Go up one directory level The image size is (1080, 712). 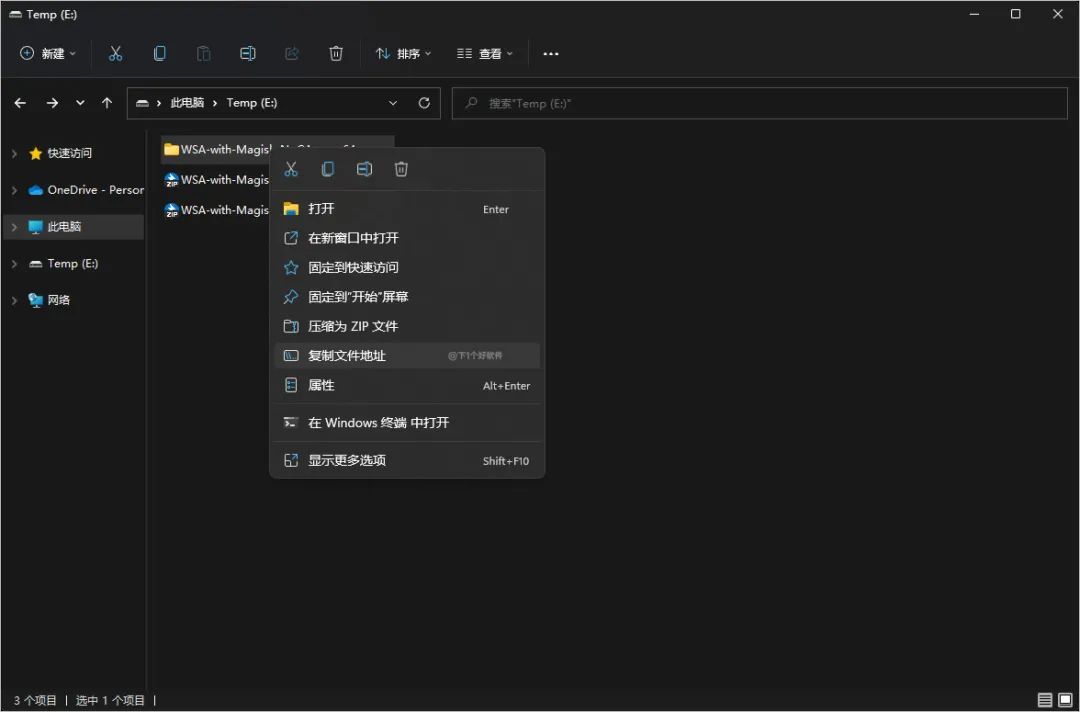107,103
